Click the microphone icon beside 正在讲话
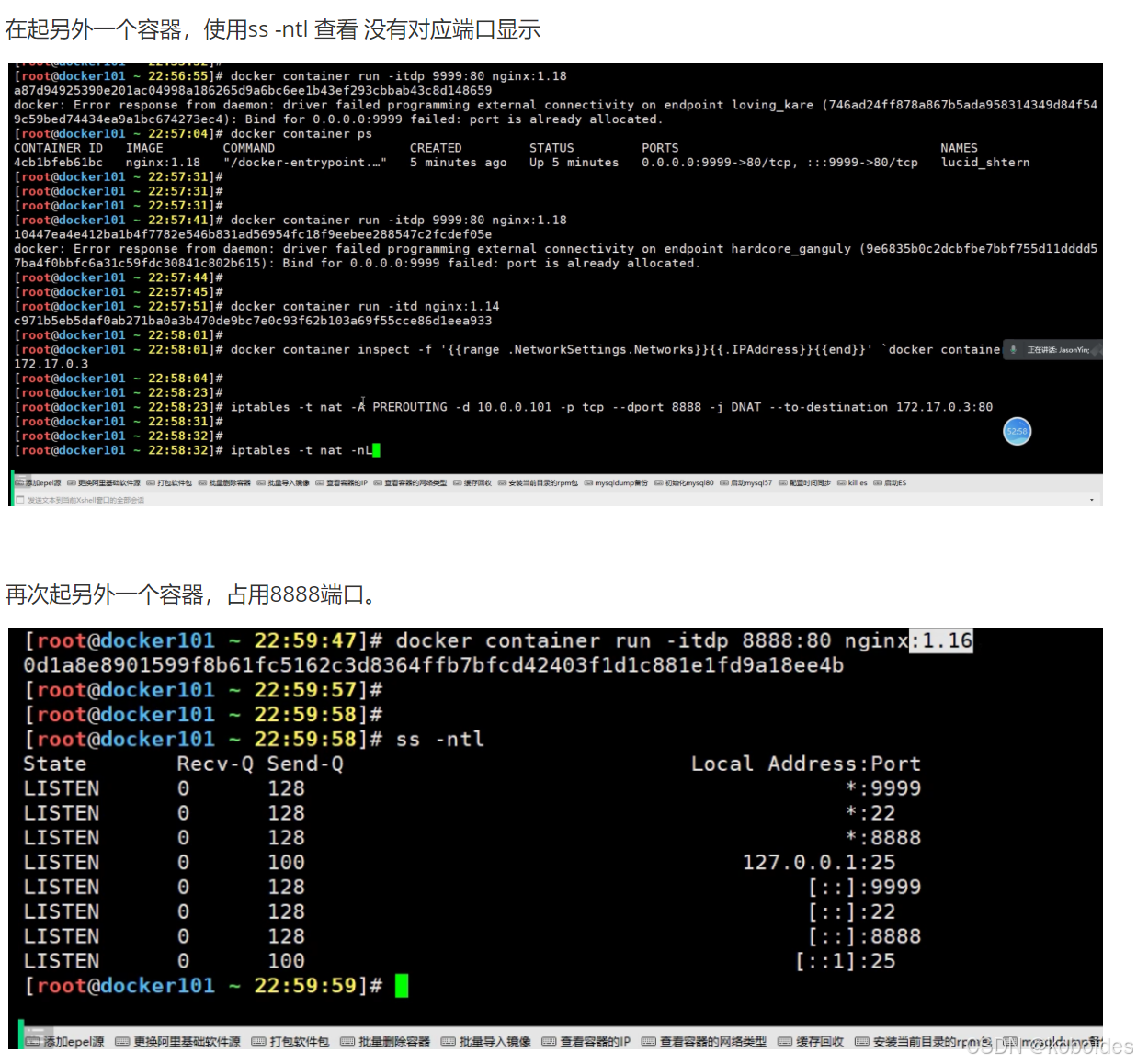The width and height of the screenshot is (1137, 1064). click(x=1014, y=350)
